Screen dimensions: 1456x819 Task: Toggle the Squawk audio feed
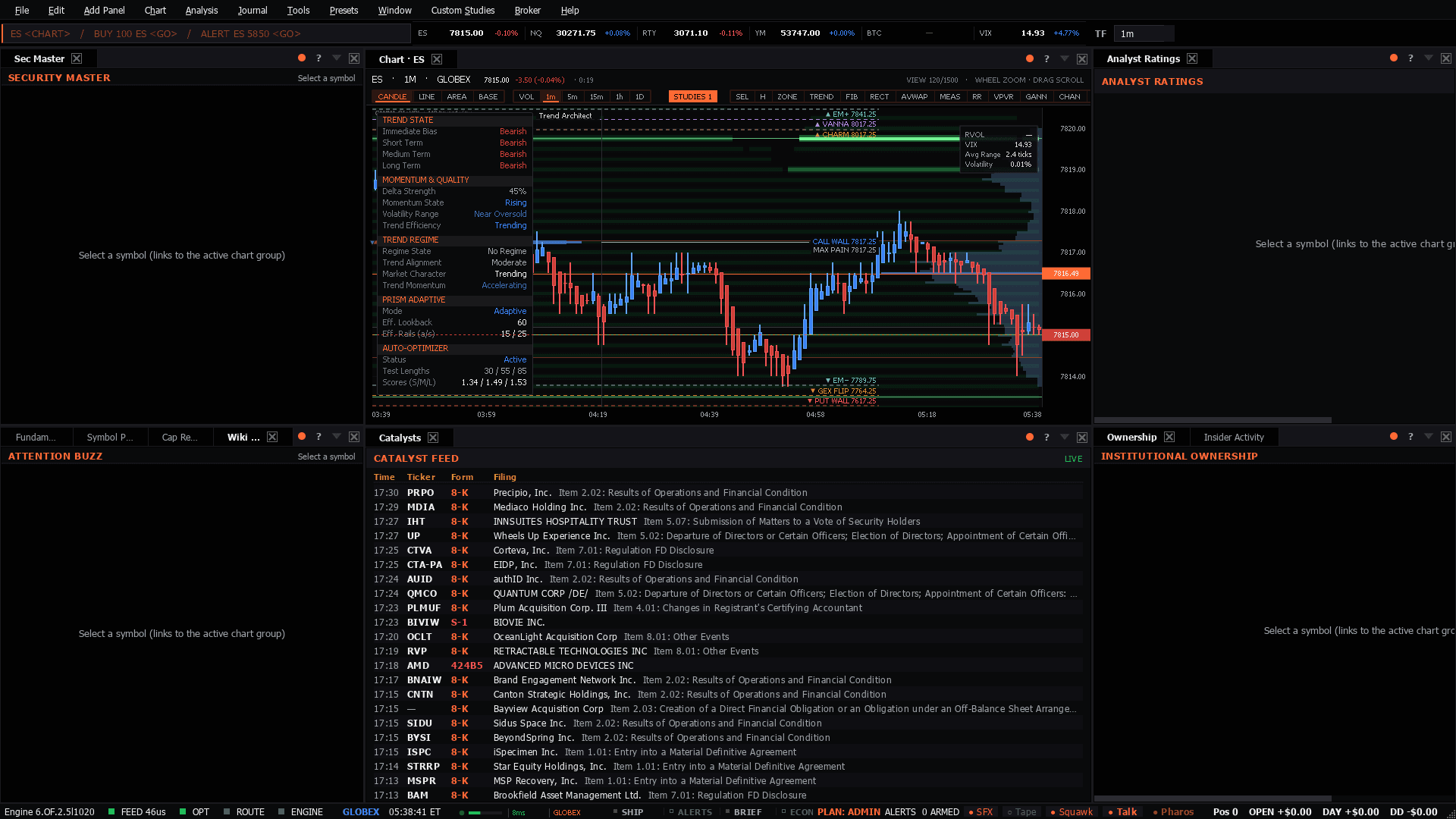pyautogui.click(x=1072, y=811)
